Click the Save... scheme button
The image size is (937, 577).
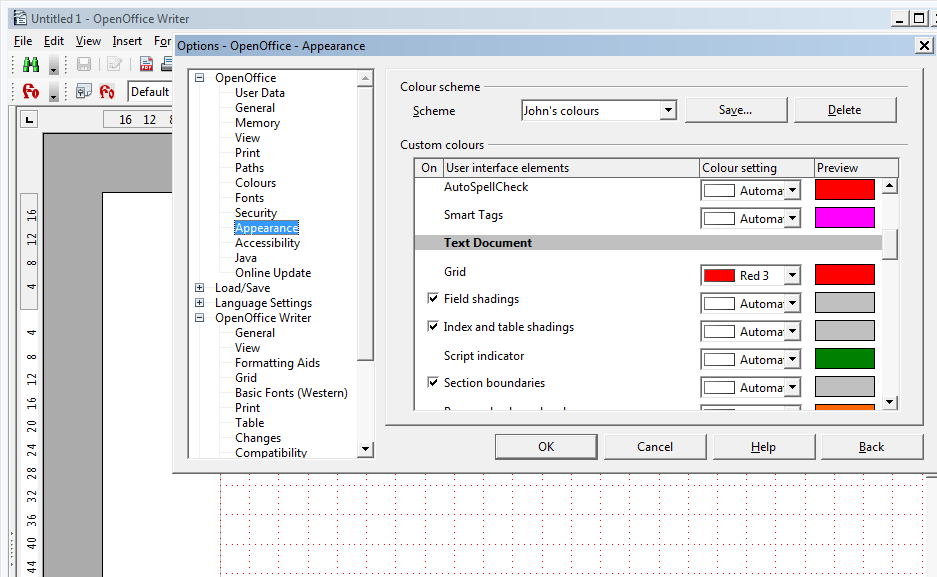735,110
